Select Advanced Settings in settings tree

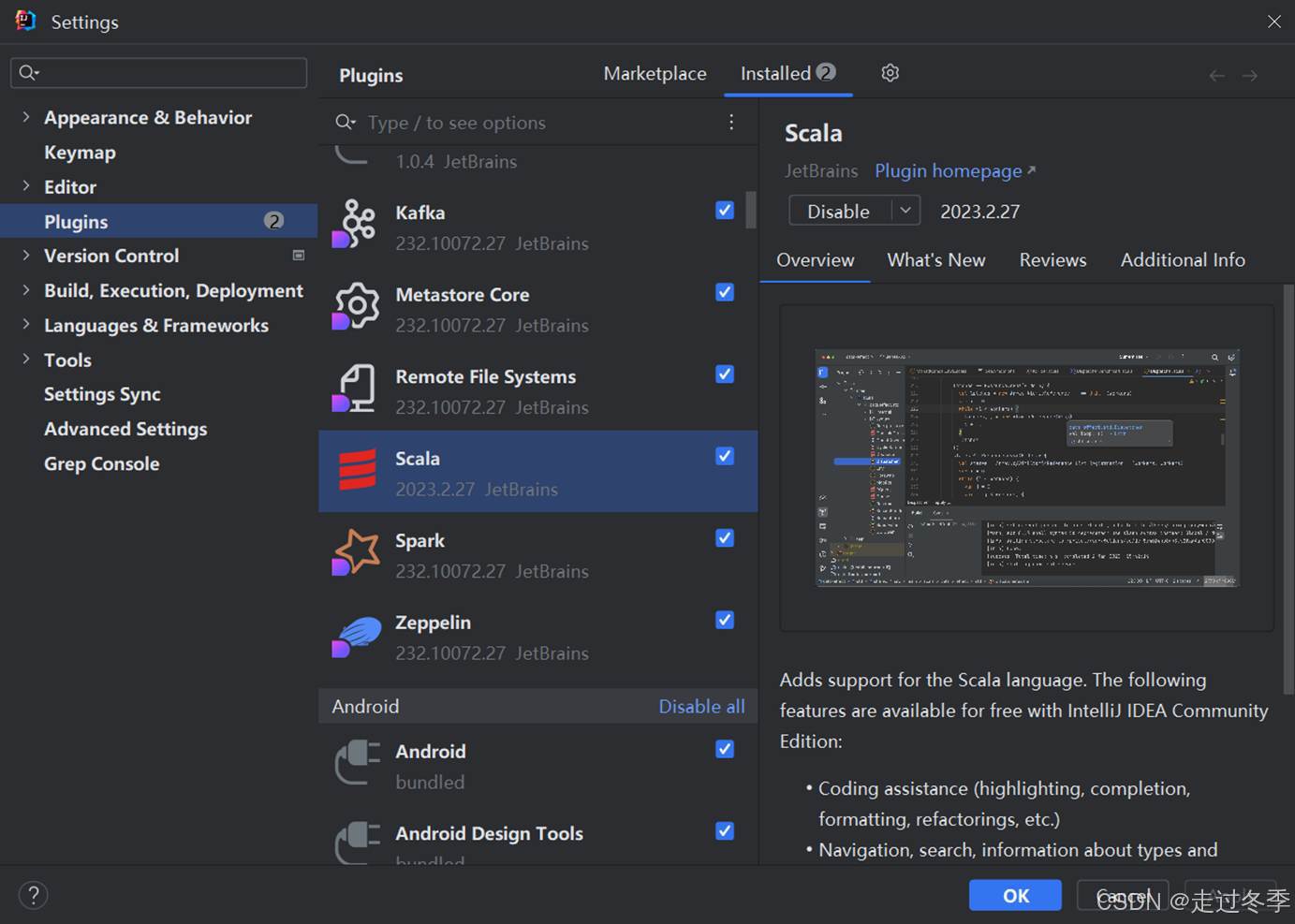tap(125, 429)
